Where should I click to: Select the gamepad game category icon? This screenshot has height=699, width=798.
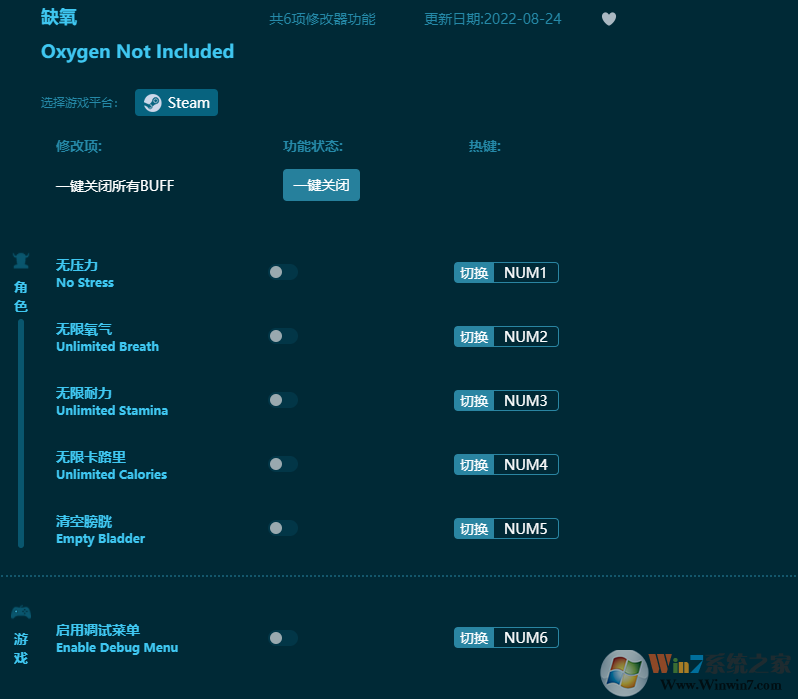[x=21, y=612]
